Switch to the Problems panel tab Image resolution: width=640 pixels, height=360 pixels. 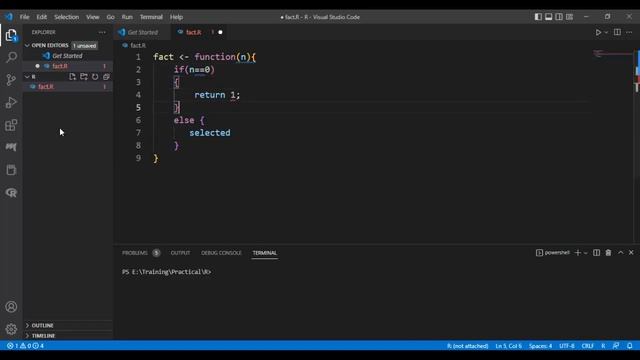(x=141, y=253)
